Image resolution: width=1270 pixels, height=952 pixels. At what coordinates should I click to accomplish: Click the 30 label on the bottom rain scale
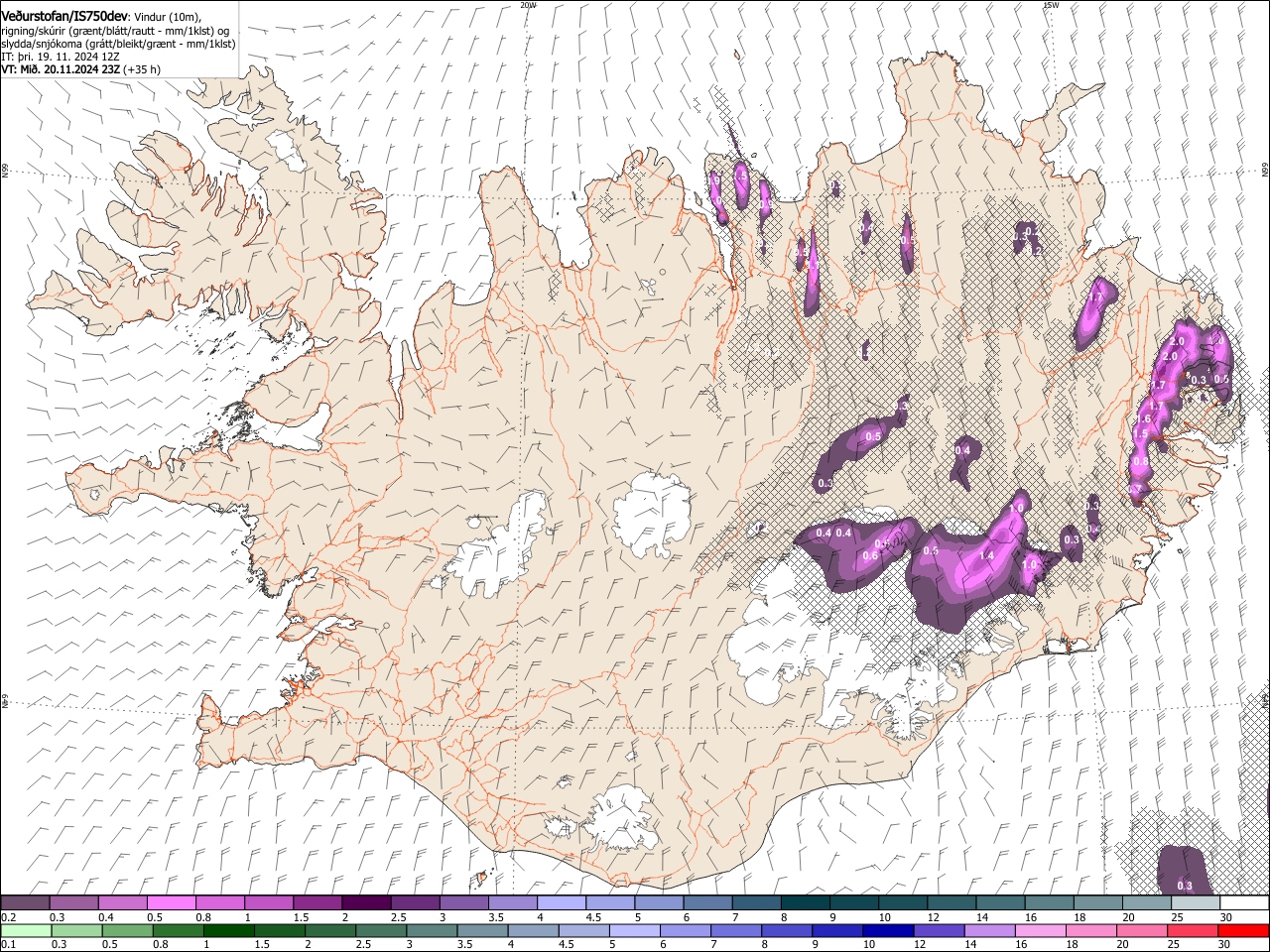(1226, 944)
